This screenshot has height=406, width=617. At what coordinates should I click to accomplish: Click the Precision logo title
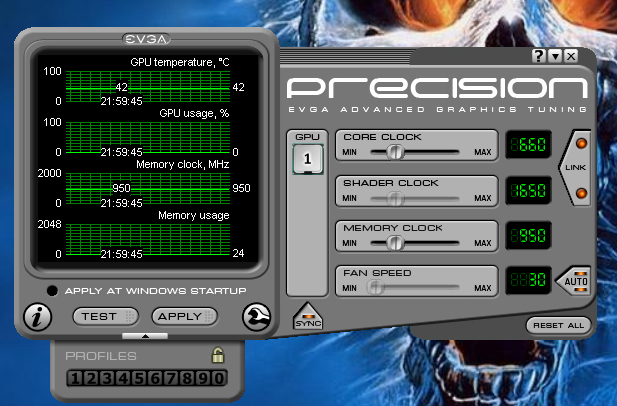click(437, 87)
